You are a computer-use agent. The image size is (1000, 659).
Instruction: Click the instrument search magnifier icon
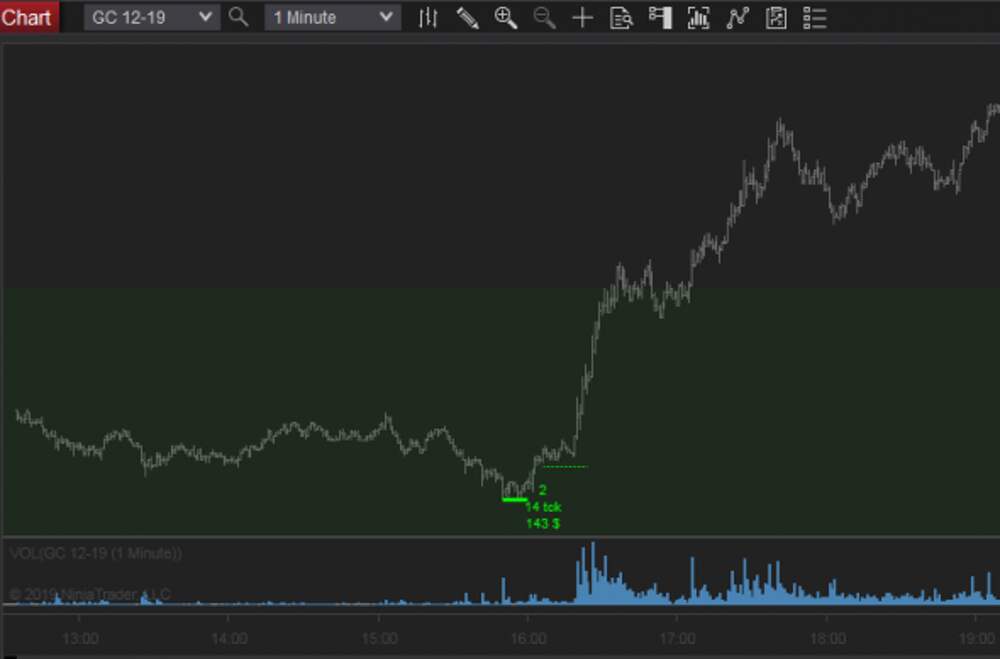coord(238,17)
